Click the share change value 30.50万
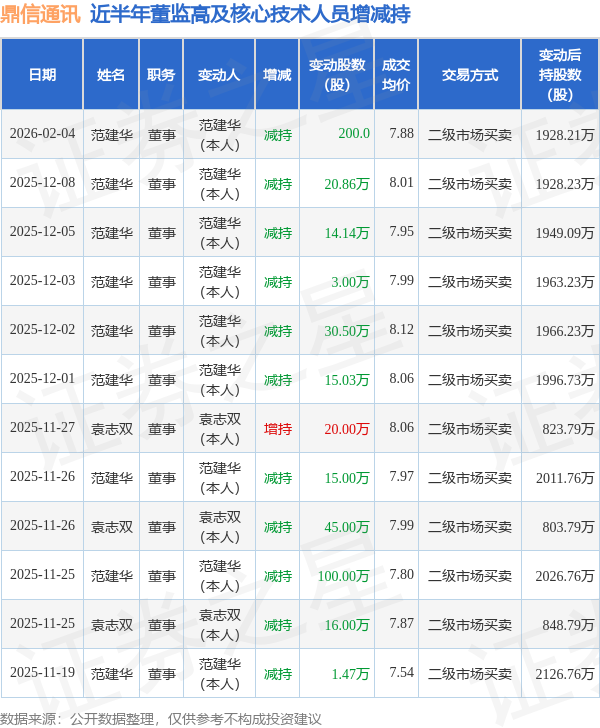This screenshot has width=600, height=728. [347, 331]
